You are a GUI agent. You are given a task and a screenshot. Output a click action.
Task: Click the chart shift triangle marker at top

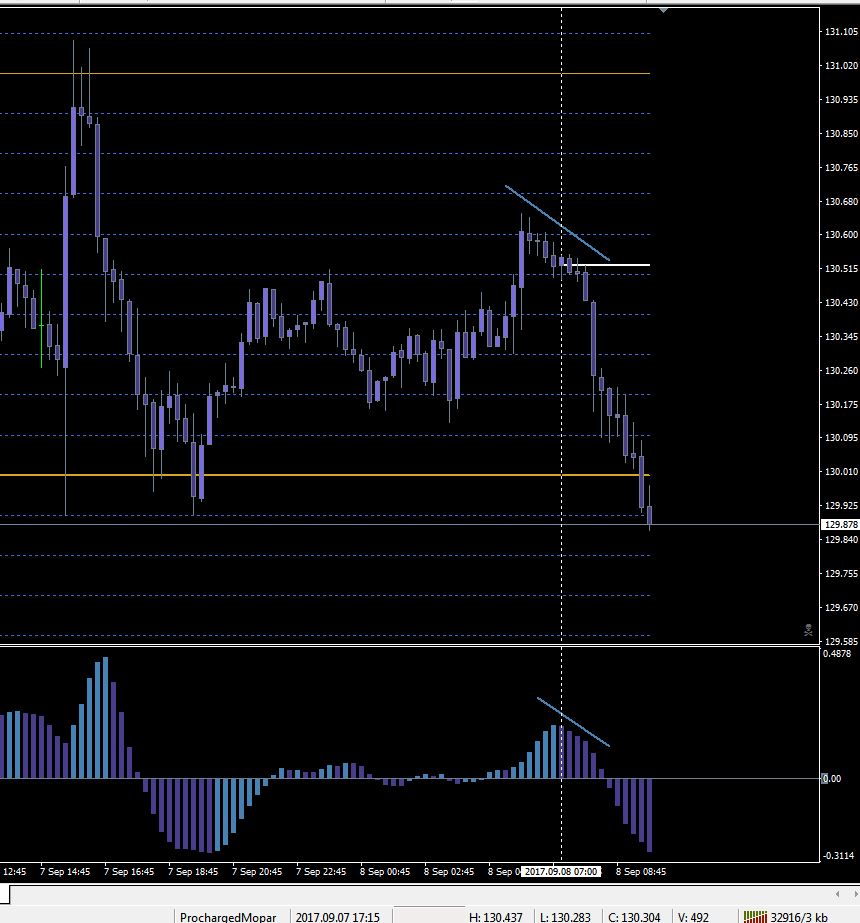663,11
